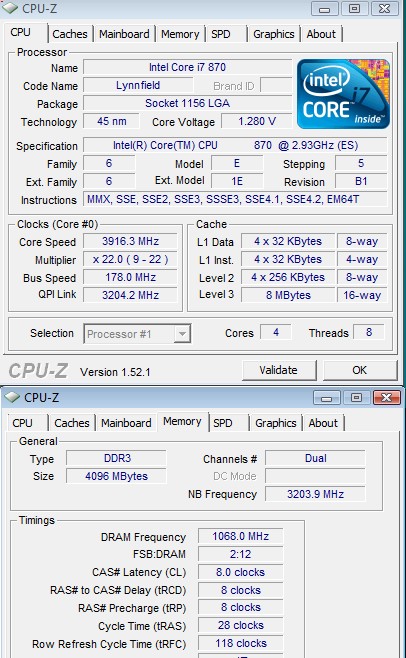Click the Validate button
406x658 pixels.
coord(279,370)
